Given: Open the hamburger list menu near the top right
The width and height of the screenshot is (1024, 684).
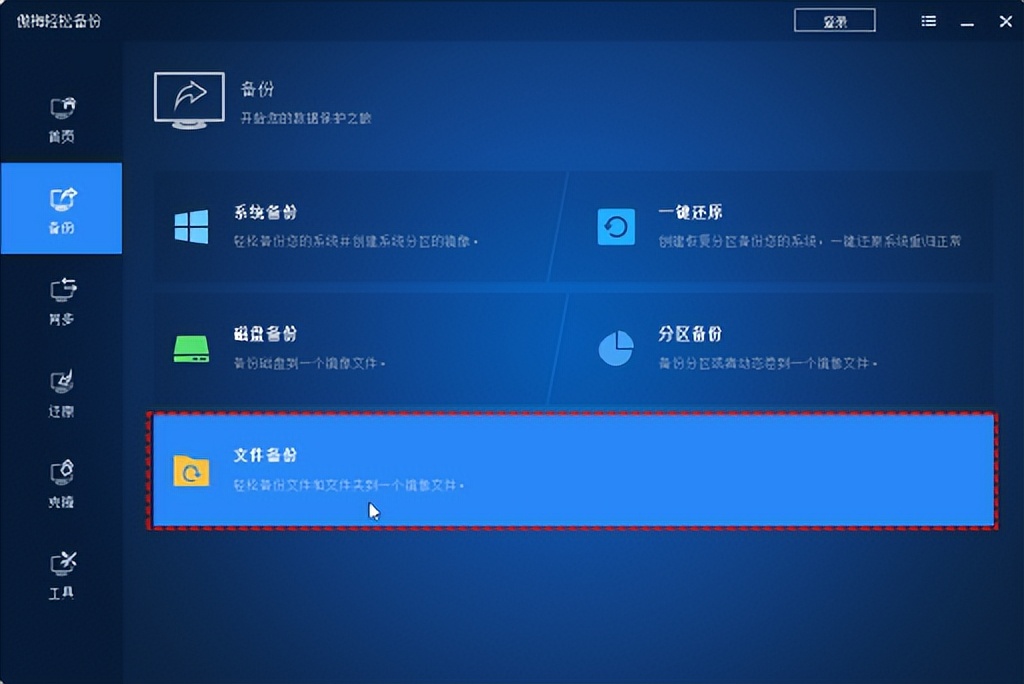Looking at the screenshot, I should click(928, 20).
